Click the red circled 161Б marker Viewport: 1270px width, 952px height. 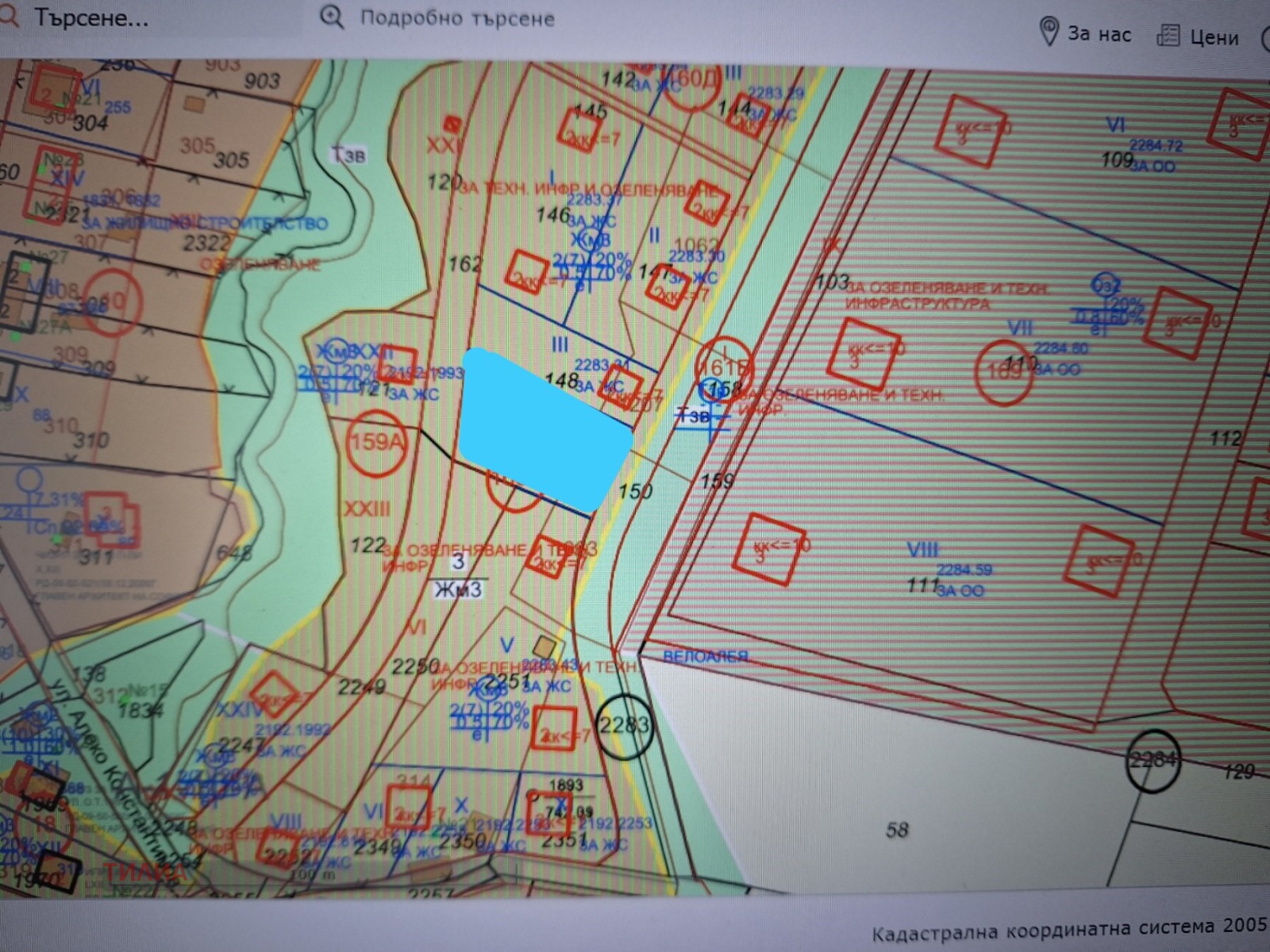point(723,366)
